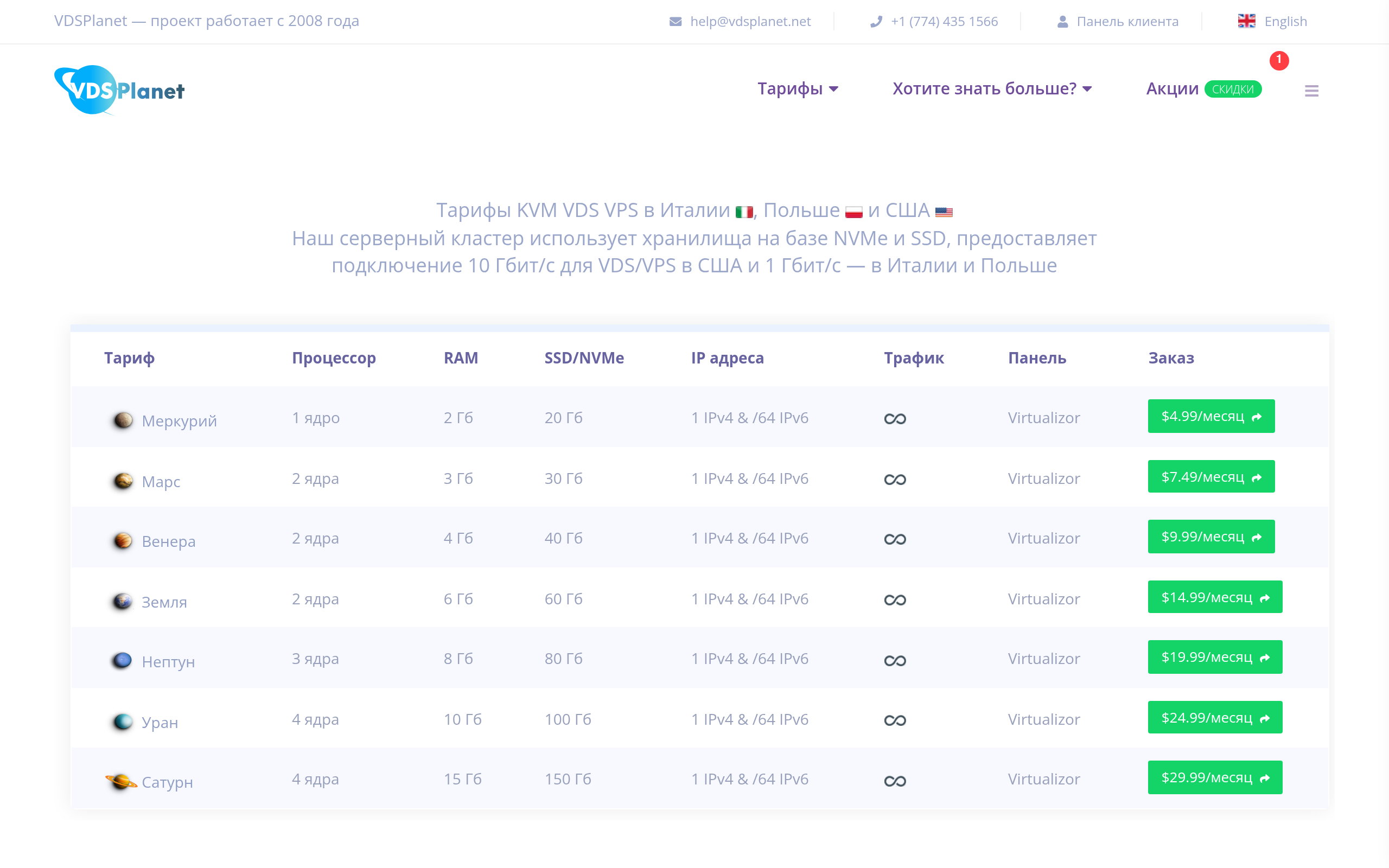
Task: Click the phone handset icon
Action: (876, 21)
